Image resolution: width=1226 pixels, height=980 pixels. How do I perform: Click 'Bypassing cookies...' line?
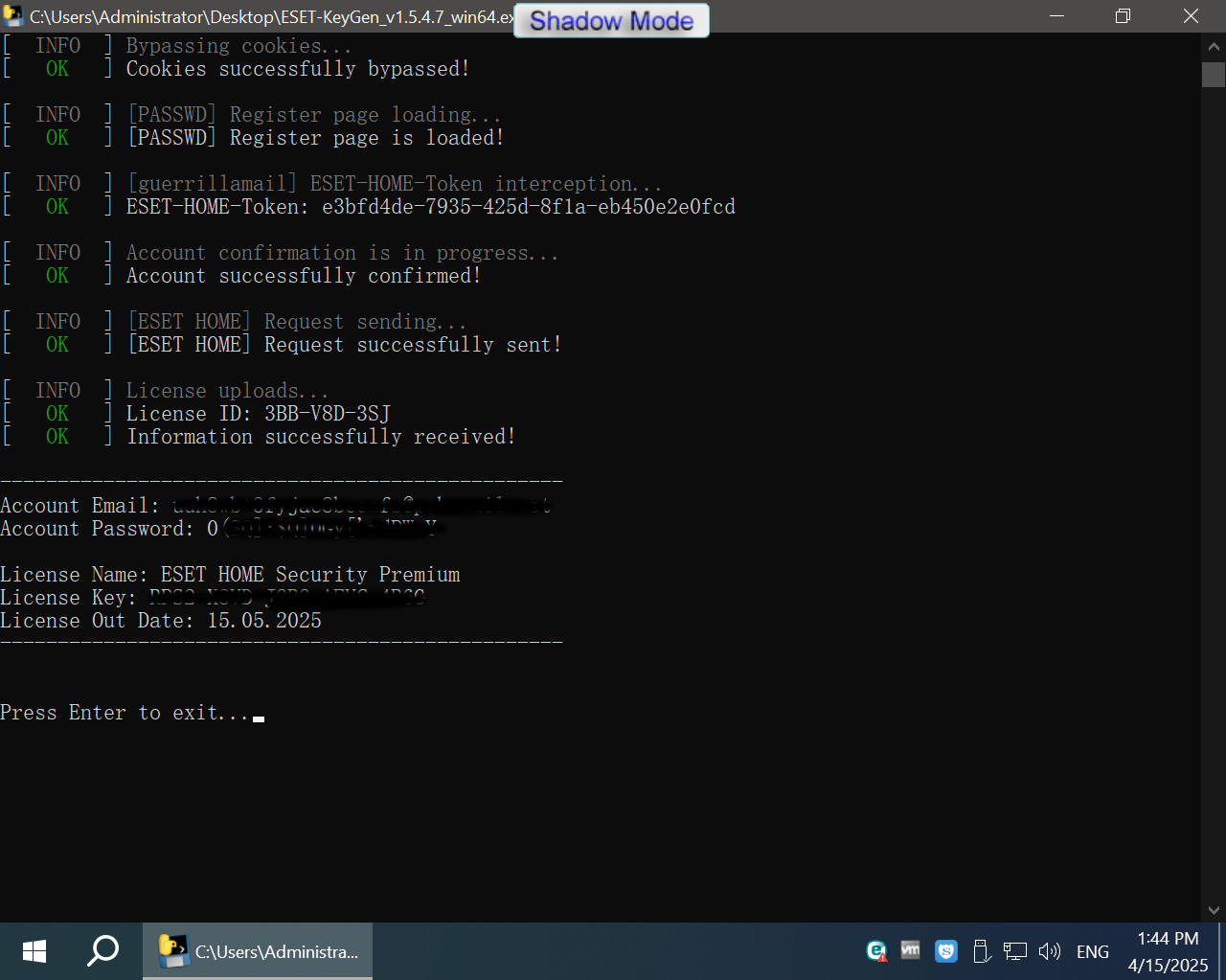tap(238, 46)
